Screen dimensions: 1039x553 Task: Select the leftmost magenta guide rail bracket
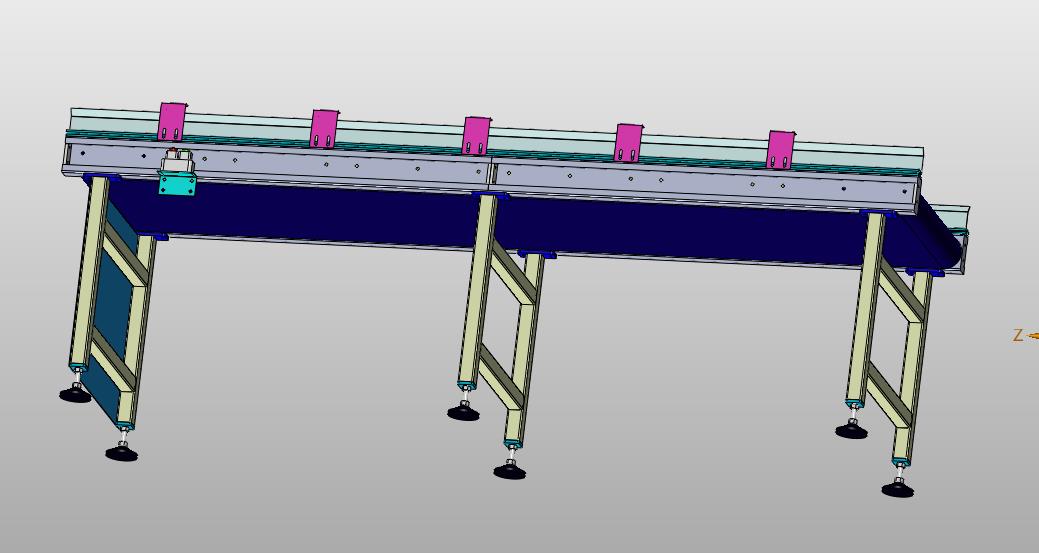[x=172, y=121]
